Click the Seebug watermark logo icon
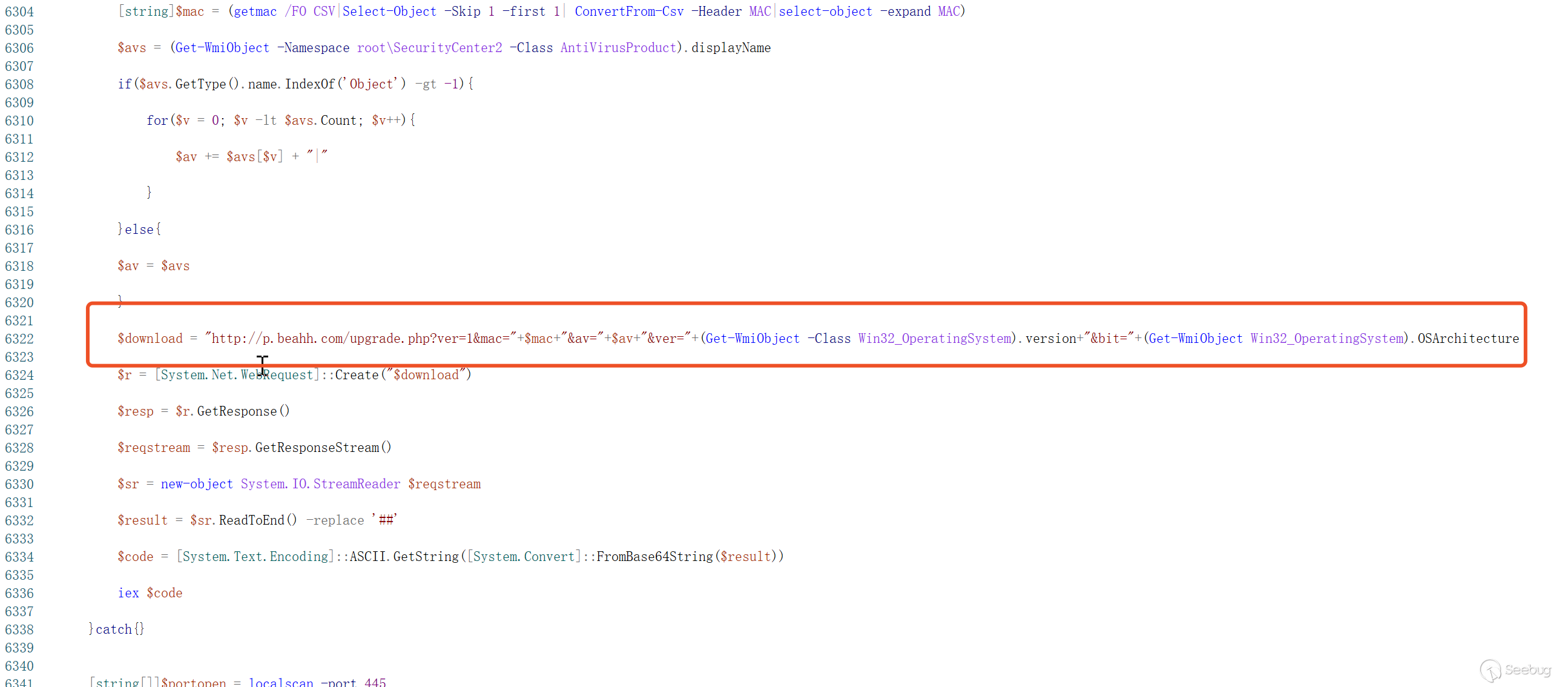This screenshot has width=1568, height=687. point(1491,671)
